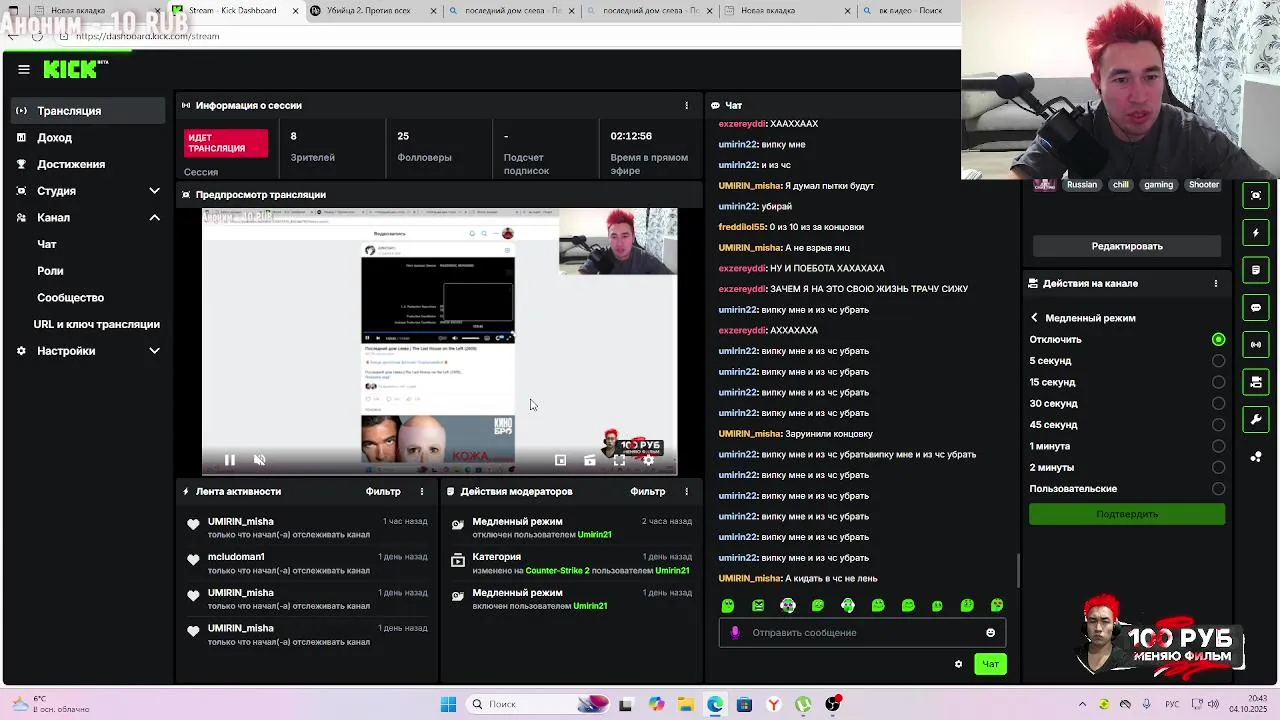Go back from slow mode menu
Screen dimensions: 1280x720
1034,318
